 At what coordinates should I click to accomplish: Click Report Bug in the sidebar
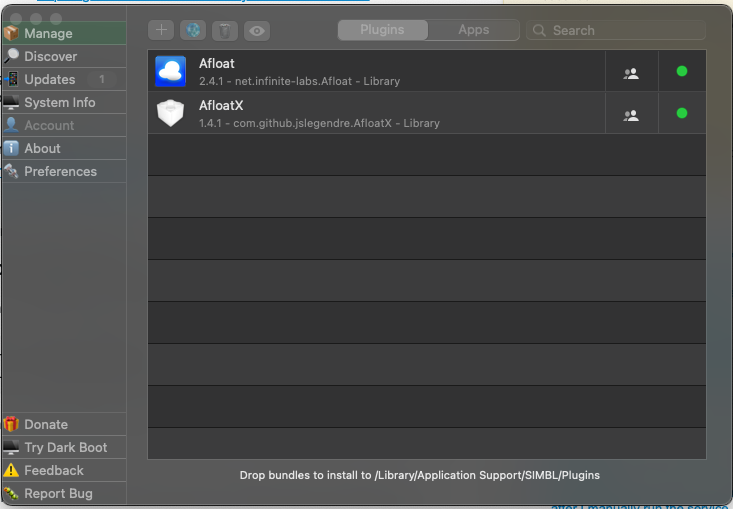click(64, 493)
